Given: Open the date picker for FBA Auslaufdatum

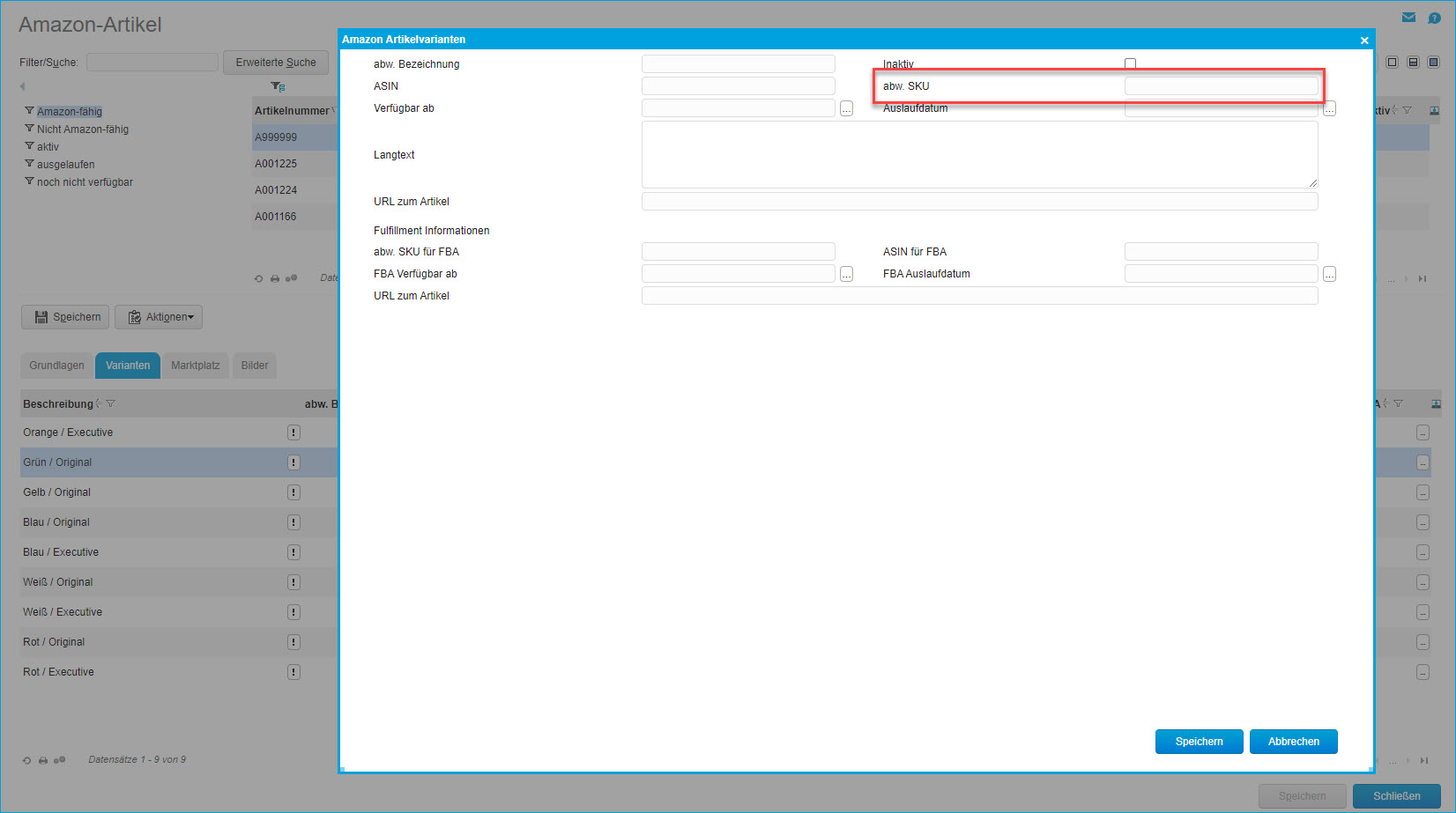Looking at the screenshot, I should [x=1329, y=274].
